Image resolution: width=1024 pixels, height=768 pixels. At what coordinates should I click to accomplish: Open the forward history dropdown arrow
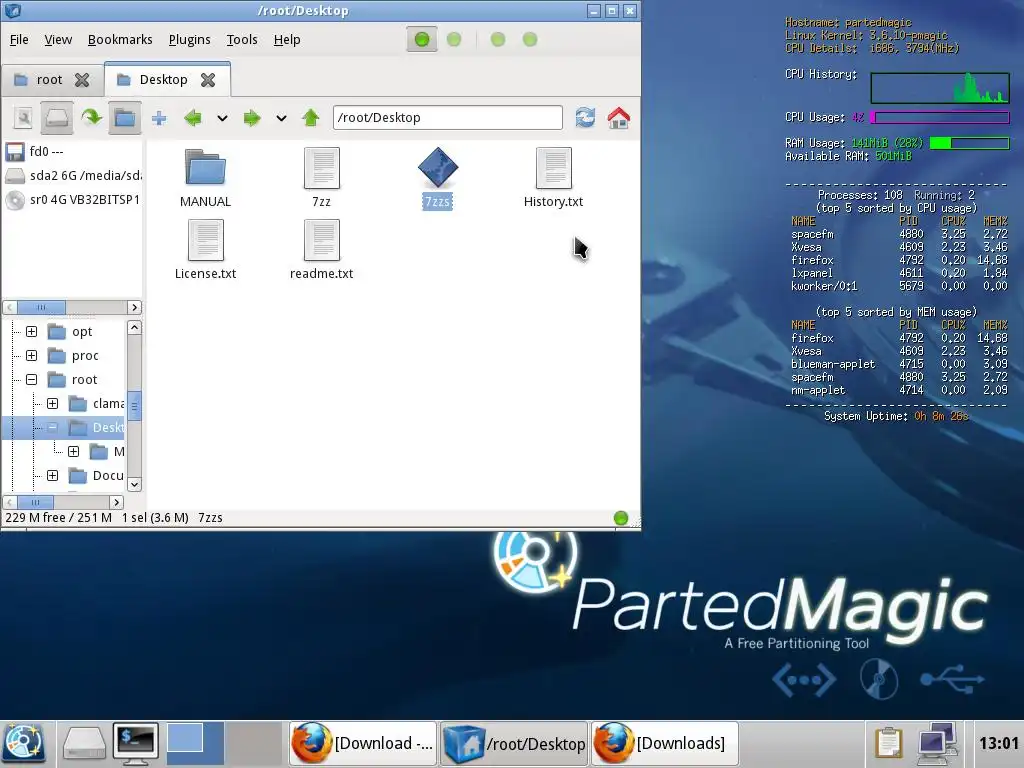281,118
